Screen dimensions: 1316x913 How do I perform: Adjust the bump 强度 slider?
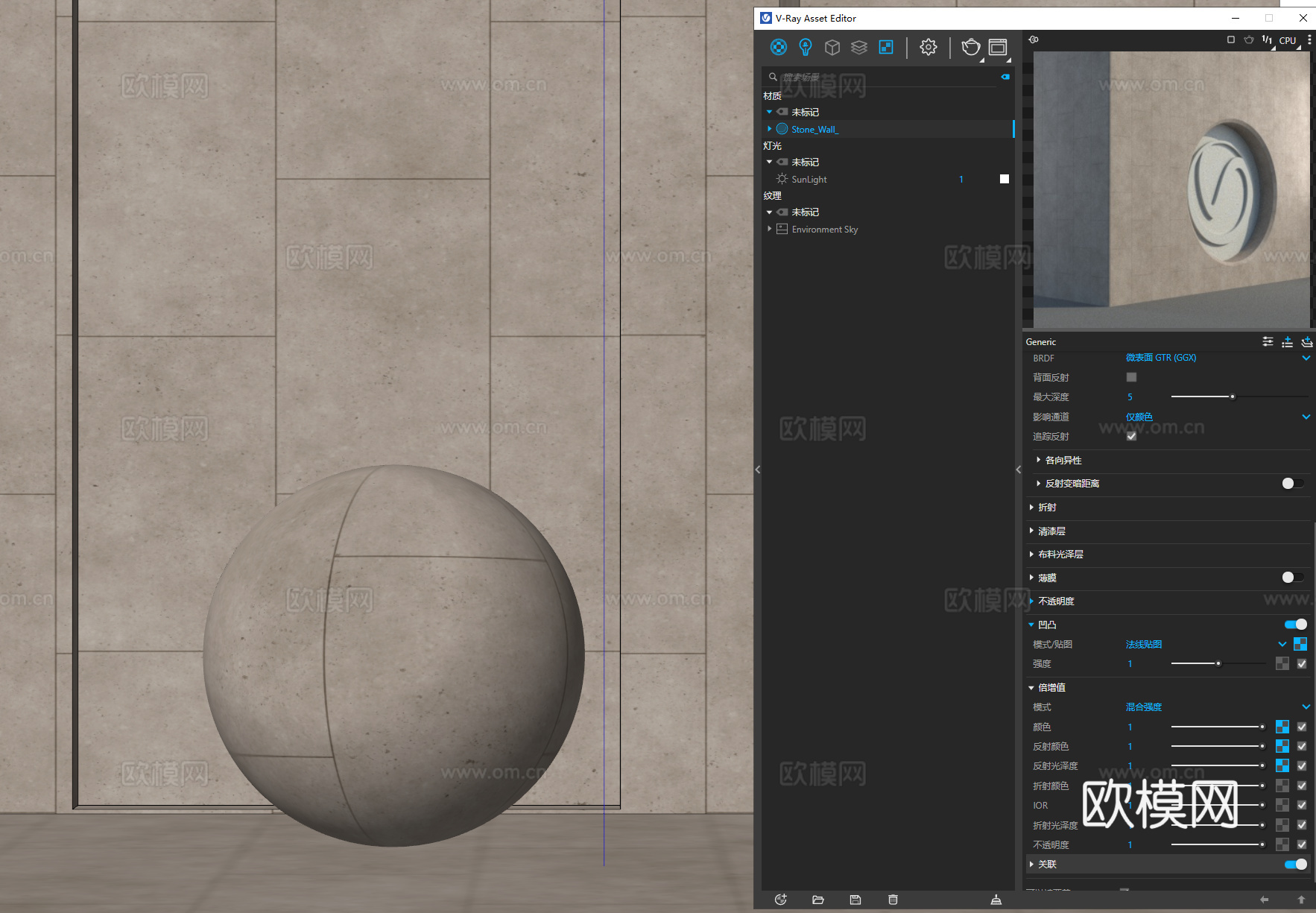(1218, 663)
